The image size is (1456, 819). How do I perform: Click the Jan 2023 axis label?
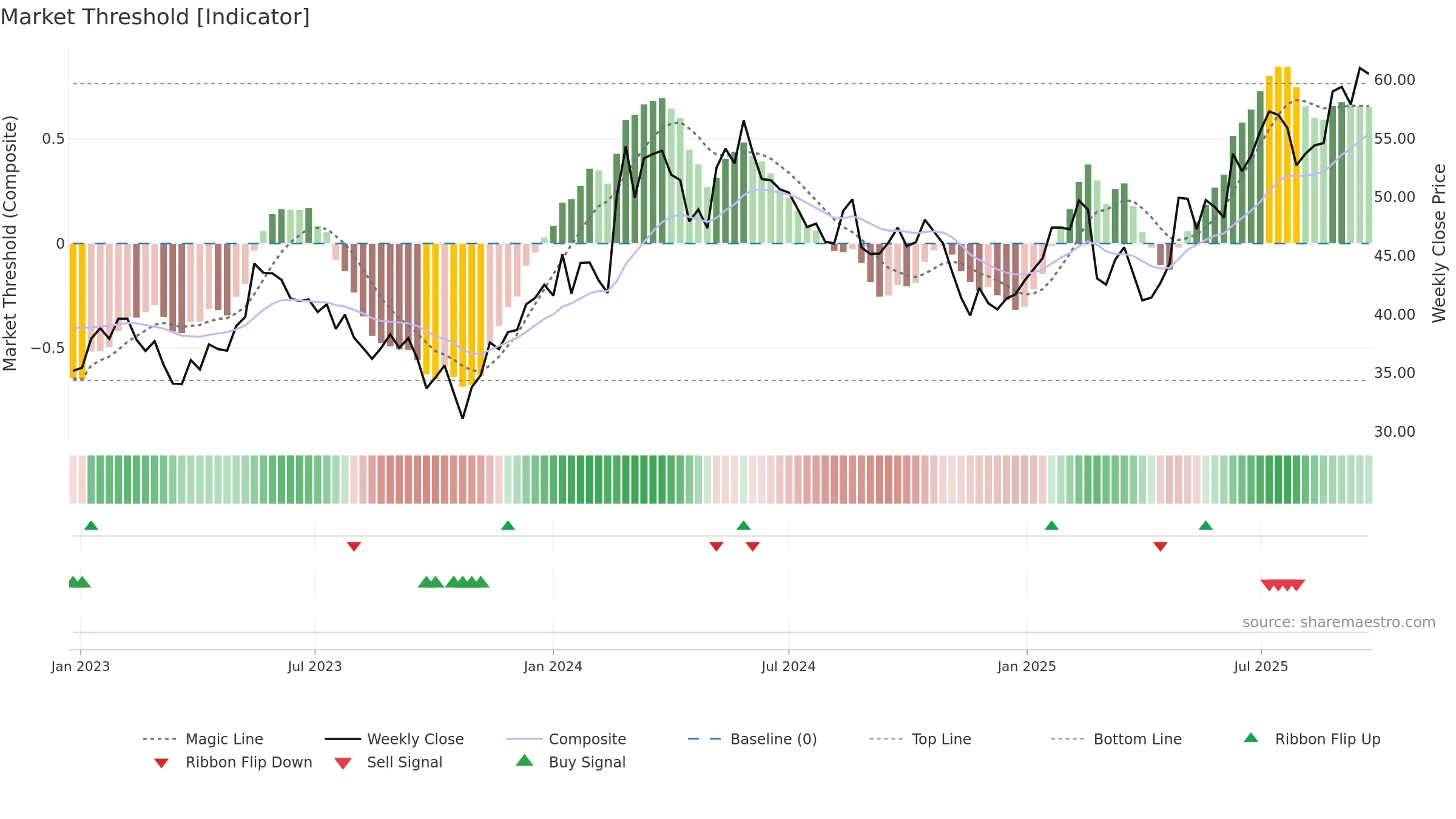pyautogui.click(x=81, y=667)
